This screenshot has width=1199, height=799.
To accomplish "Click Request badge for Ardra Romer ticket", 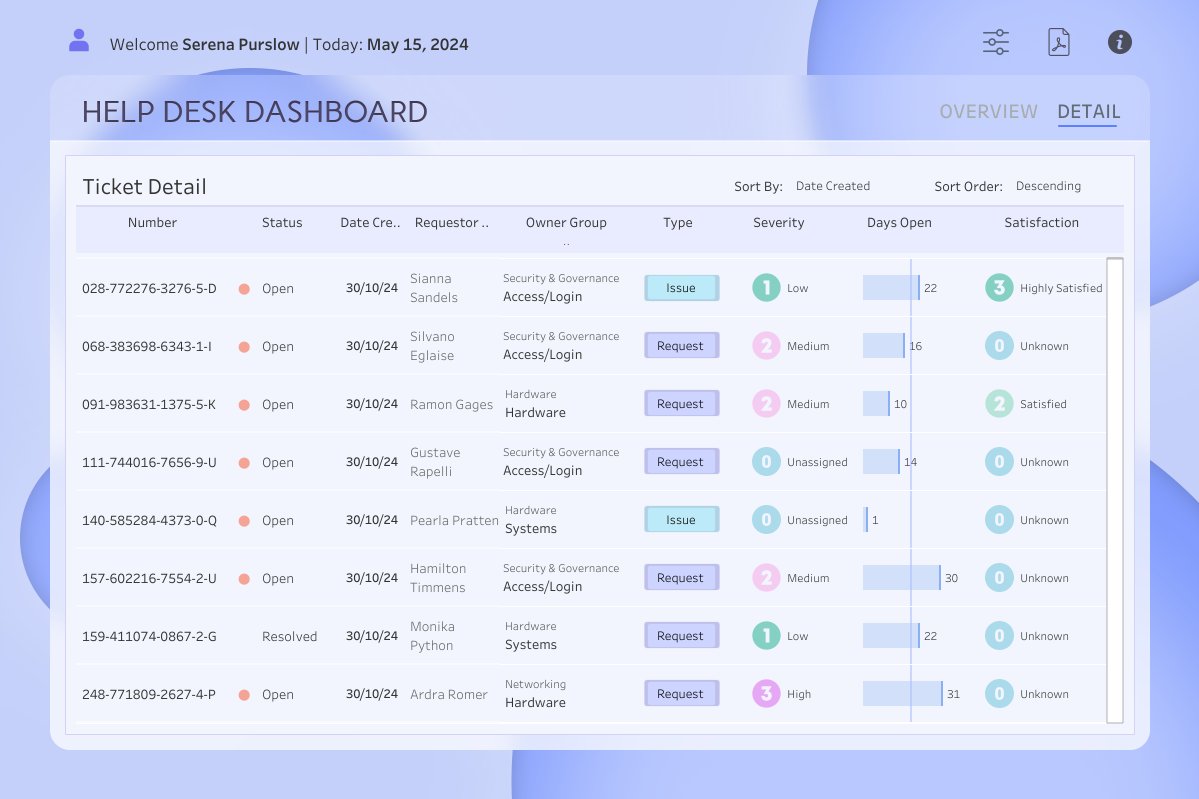I will tap(681, 694).
